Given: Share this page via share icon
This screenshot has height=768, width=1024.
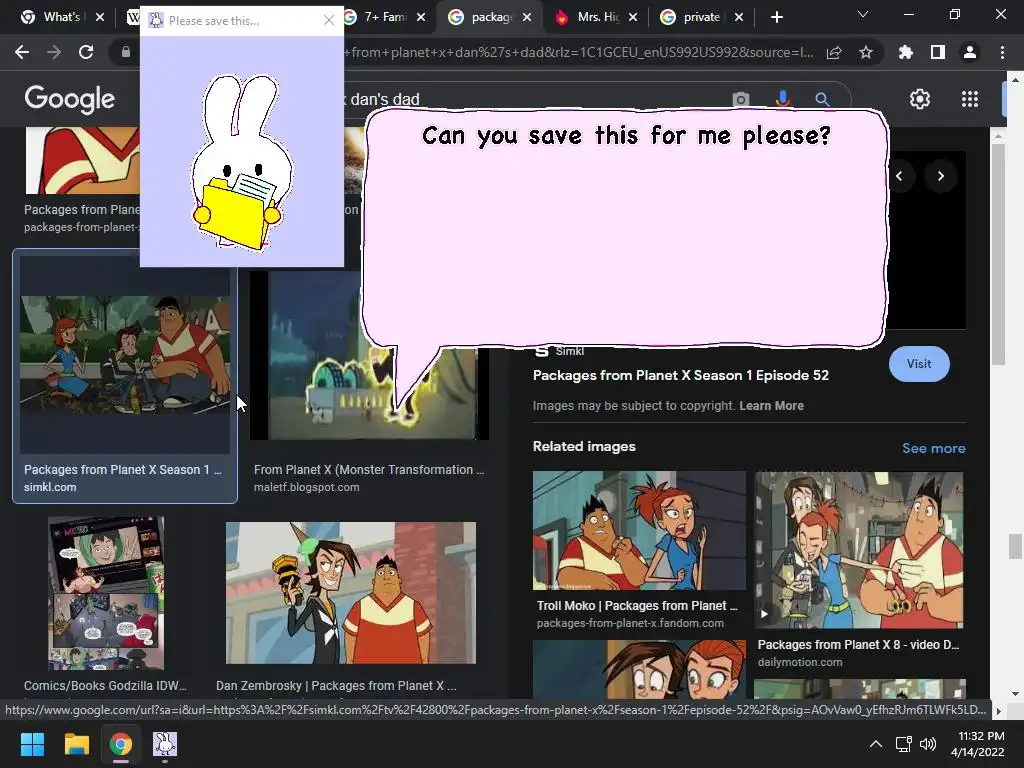Looking at the screenshot, I should (834, 53).
